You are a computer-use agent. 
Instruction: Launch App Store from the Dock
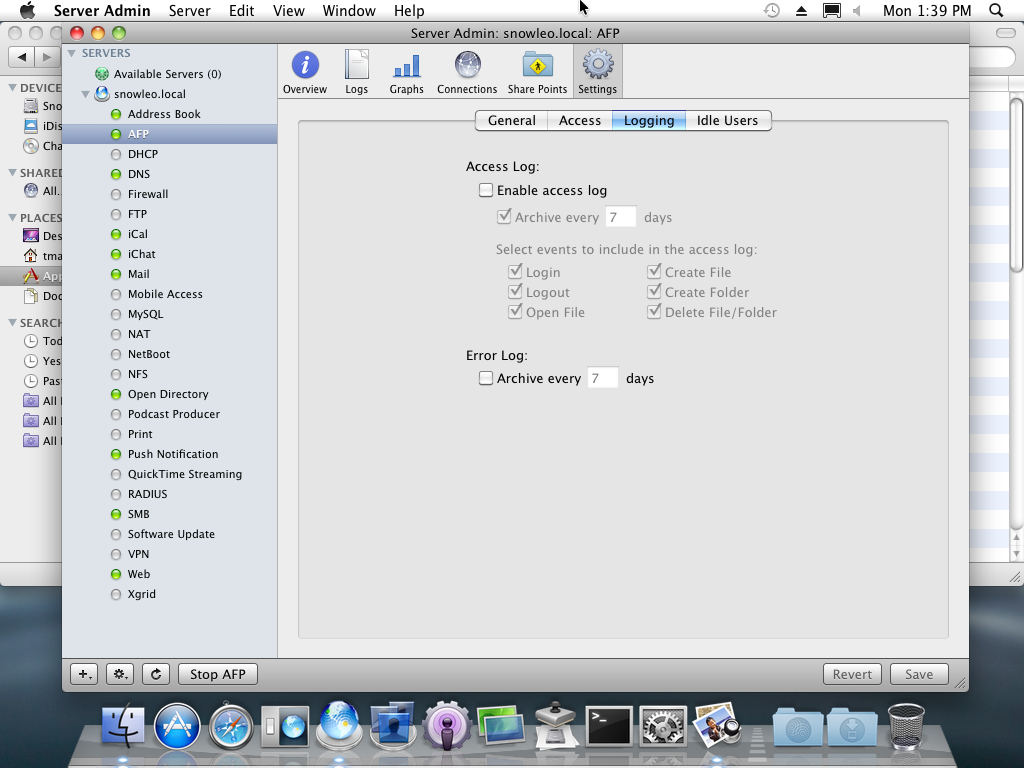pos(176,725)
